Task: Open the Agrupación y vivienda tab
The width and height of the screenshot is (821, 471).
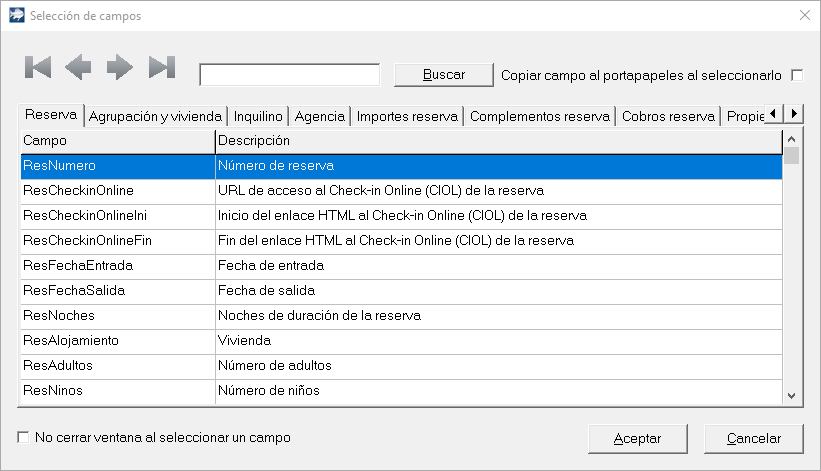Action: [155, 116]
